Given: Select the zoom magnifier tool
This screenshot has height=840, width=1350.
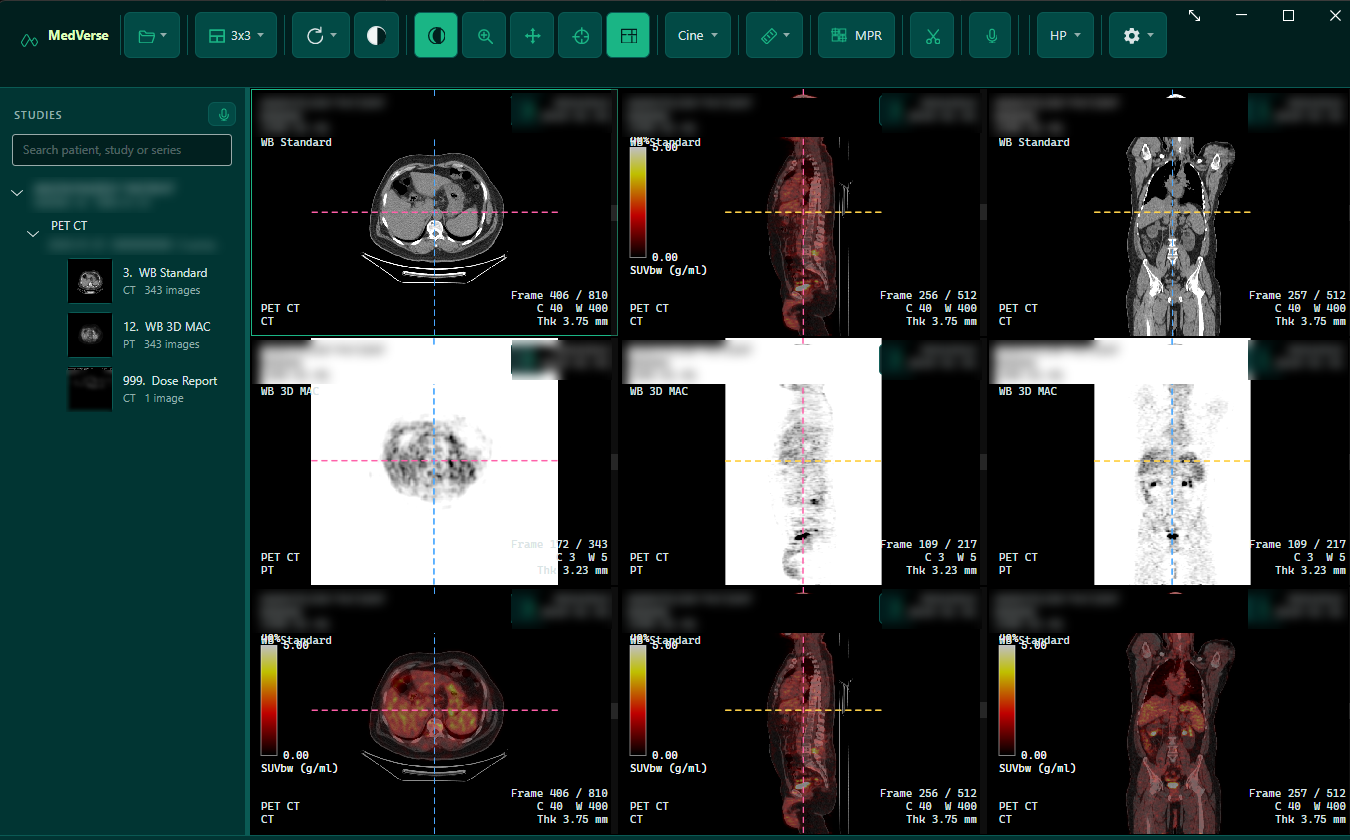Looking at the screenshot, I should click(x=485, y=36).
